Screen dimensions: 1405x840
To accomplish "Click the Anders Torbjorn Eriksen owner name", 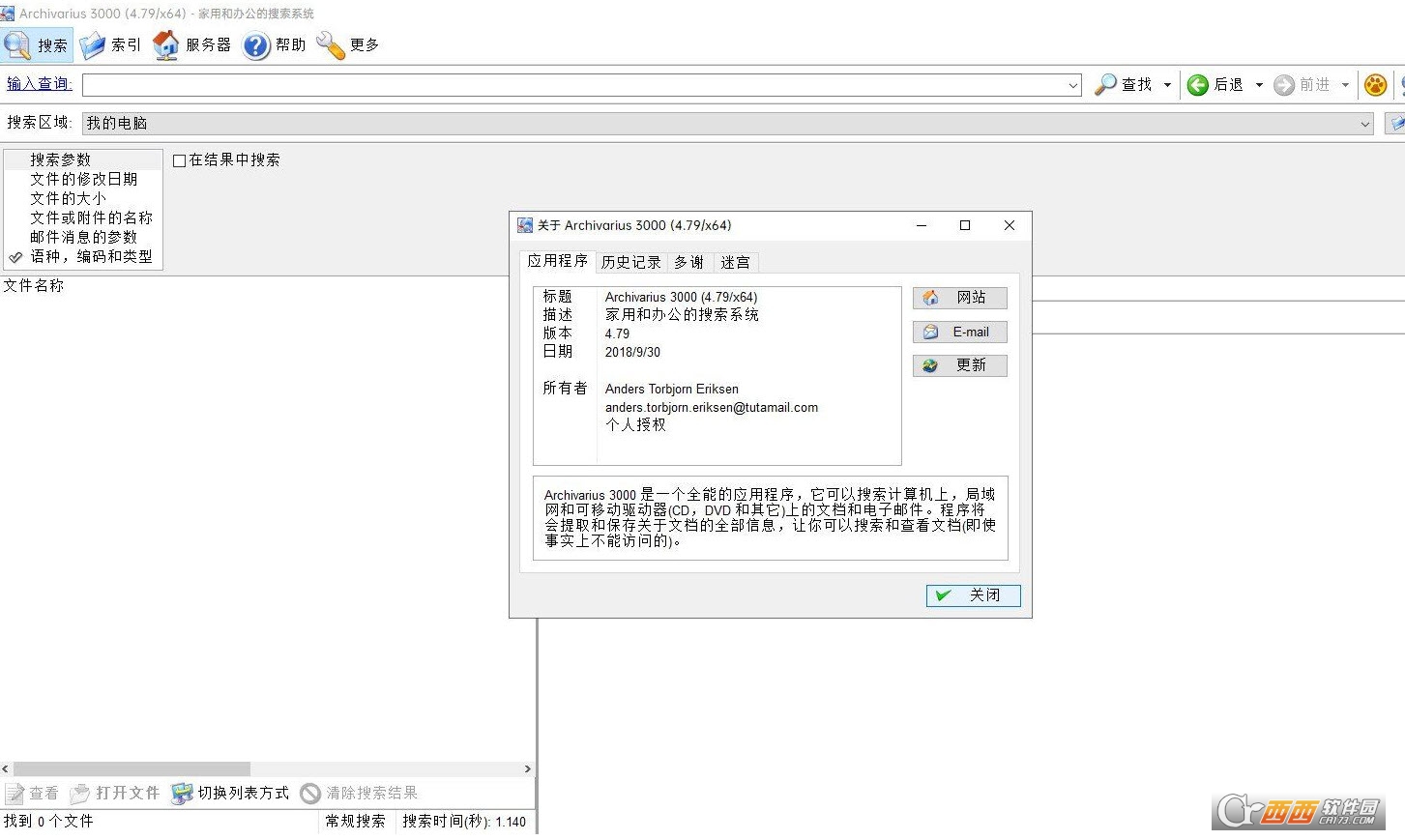I will (672, 389).
